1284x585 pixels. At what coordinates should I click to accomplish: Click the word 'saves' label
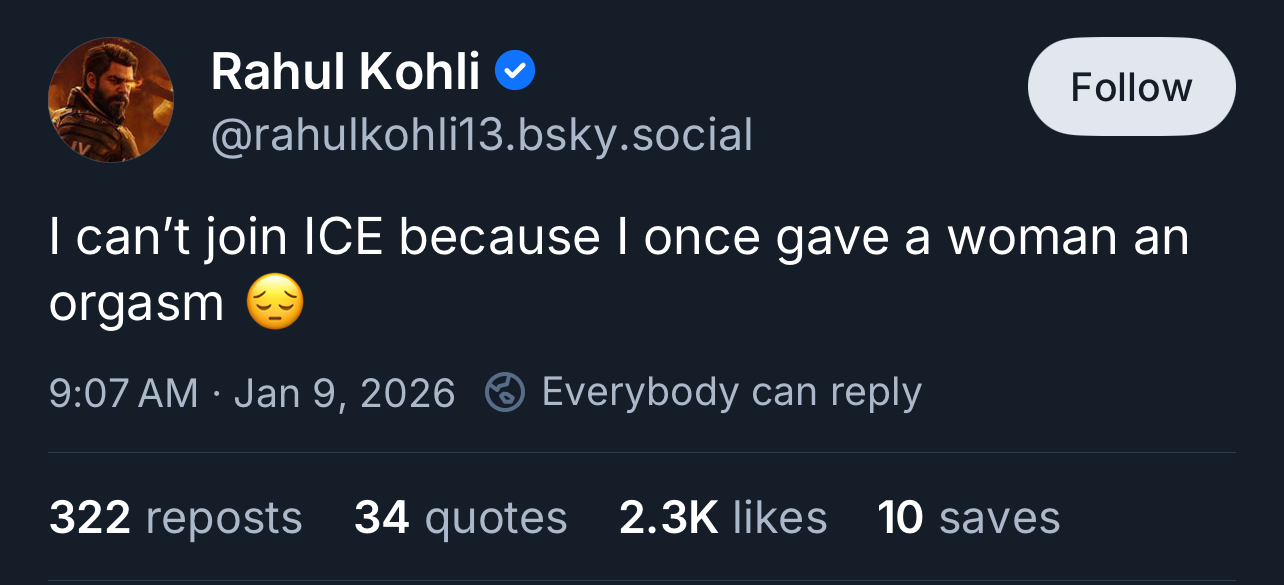(999, 518)
